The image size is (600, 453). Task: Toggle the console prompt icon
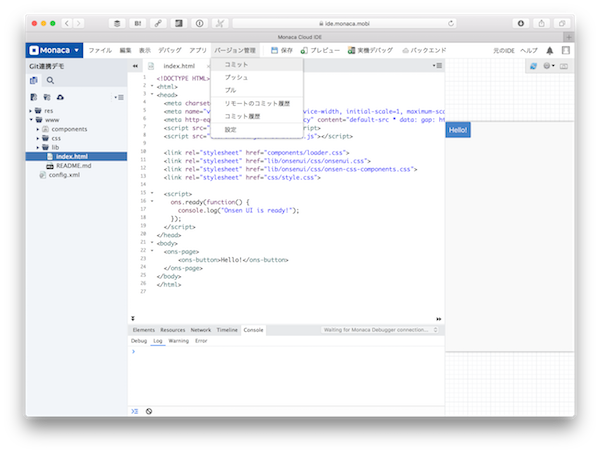coord(135,411)
